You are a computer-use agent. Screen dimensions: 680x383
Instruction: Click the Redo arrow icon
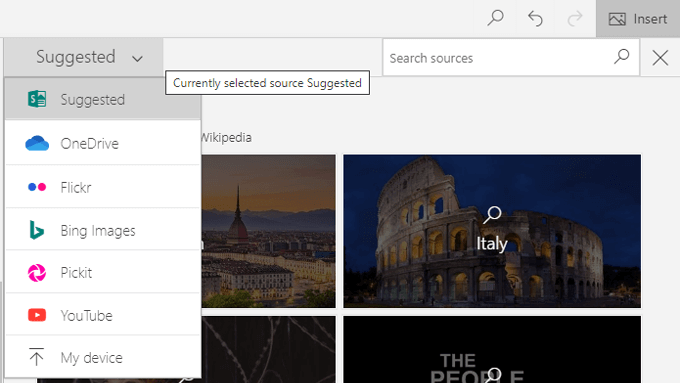[x=575, y=19]
